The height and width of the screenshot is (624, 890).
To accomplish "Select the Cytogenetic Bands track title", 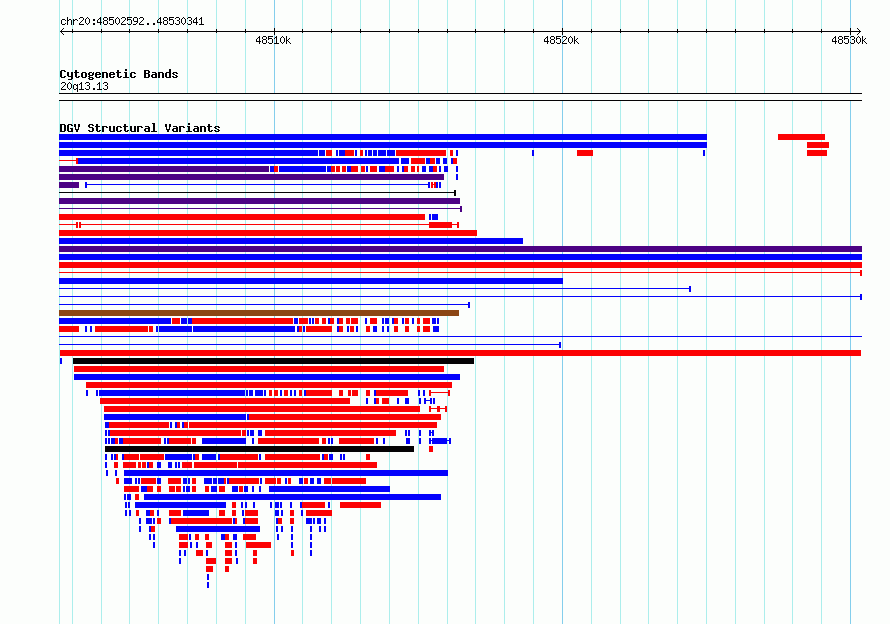I will pos(119,74).
